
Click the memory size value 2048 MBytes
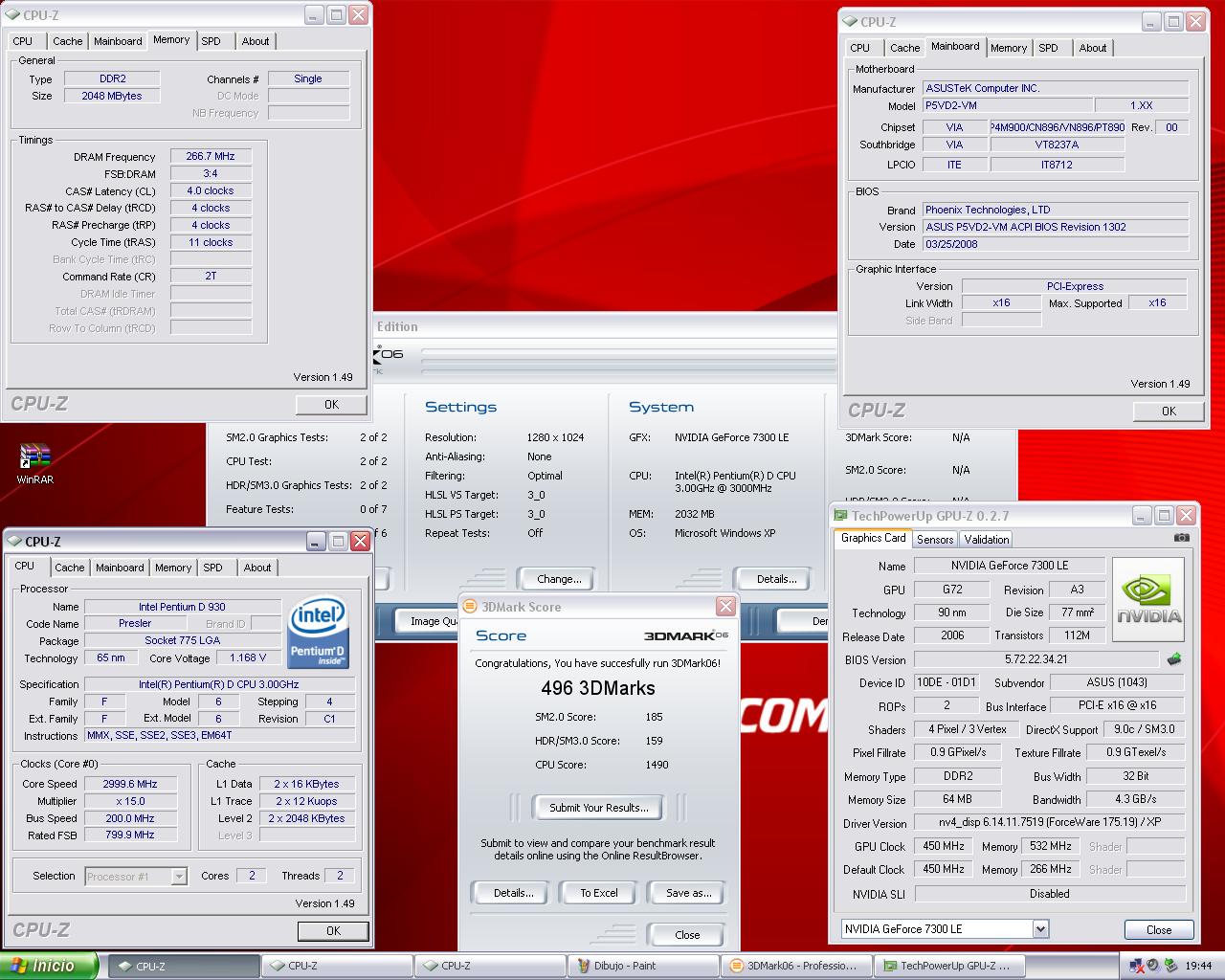tap(112, 96)
